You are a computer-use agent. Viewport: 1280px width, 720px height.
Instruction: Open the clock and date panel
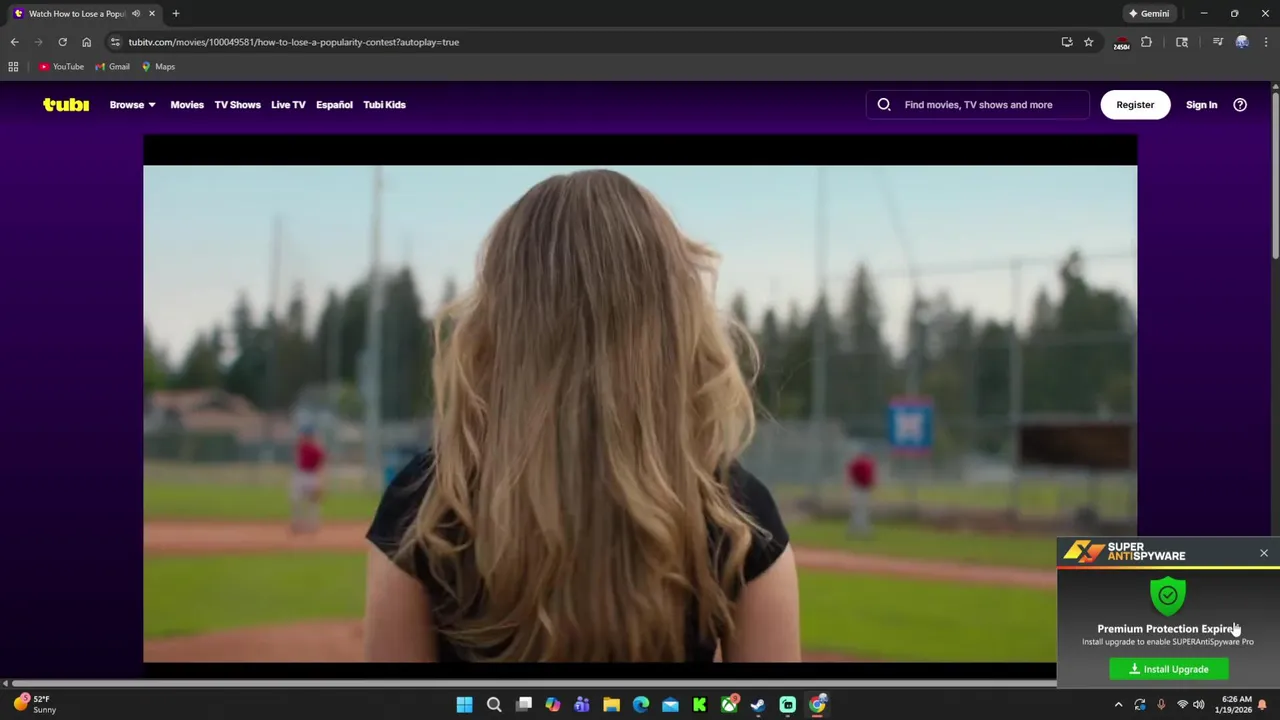pos(1236,704)
